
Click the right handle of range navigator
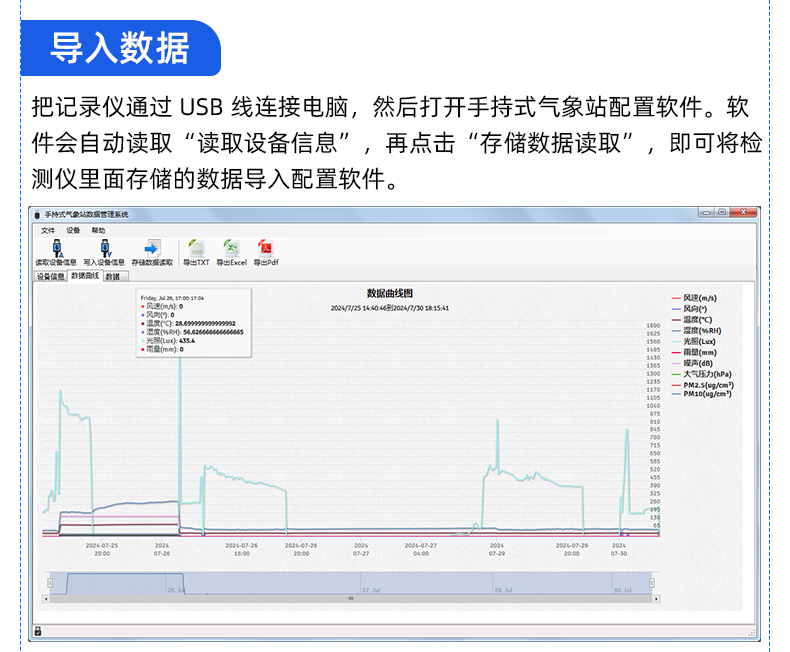[x=653, y=583]
